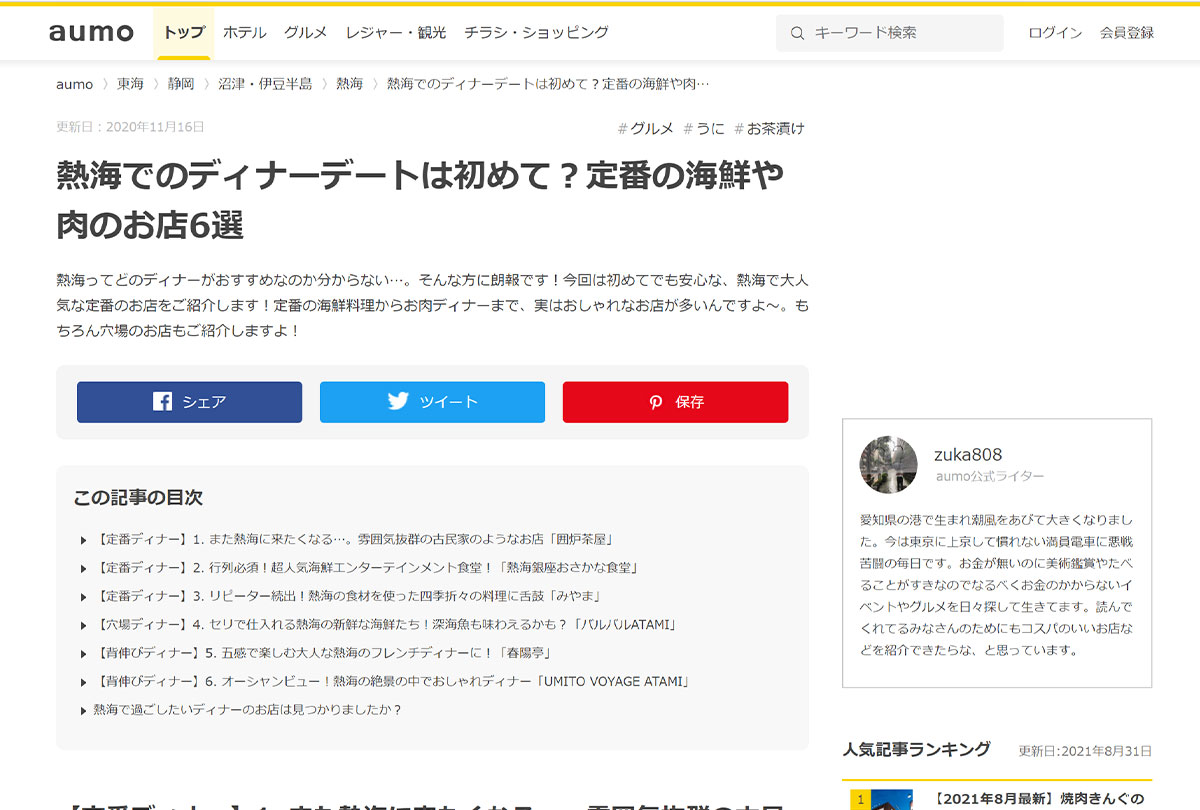This screenshot has width=1200, height=810.
Task: Click the aumo公式ライター label
Action: coord(990,477)
